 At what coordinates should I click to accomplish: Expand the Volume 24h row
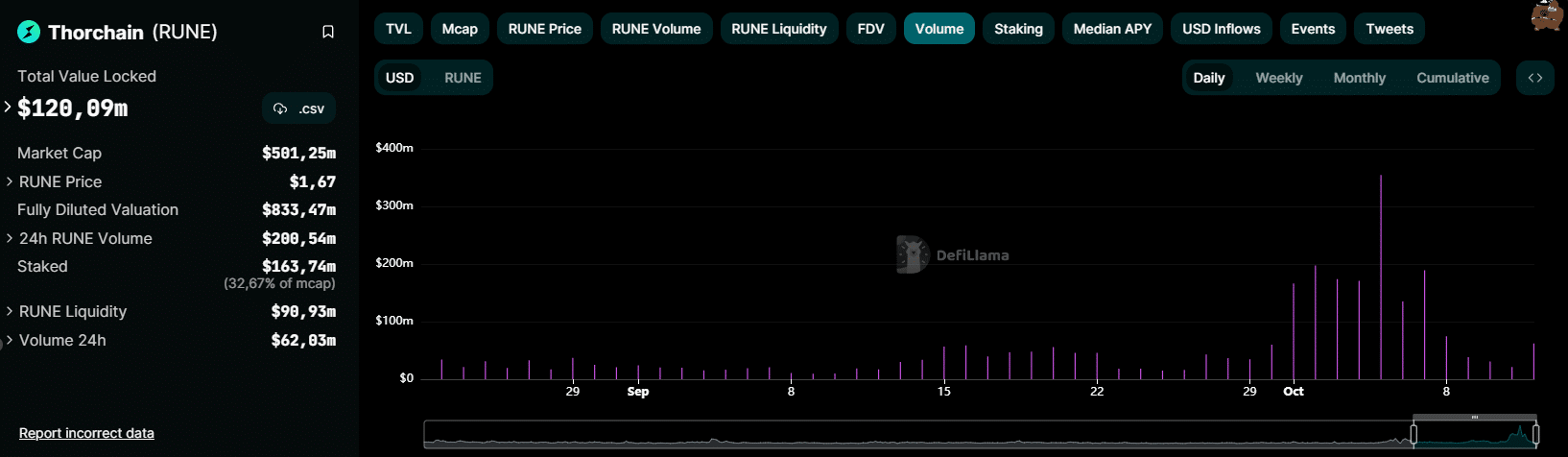(x=10, y=340)
